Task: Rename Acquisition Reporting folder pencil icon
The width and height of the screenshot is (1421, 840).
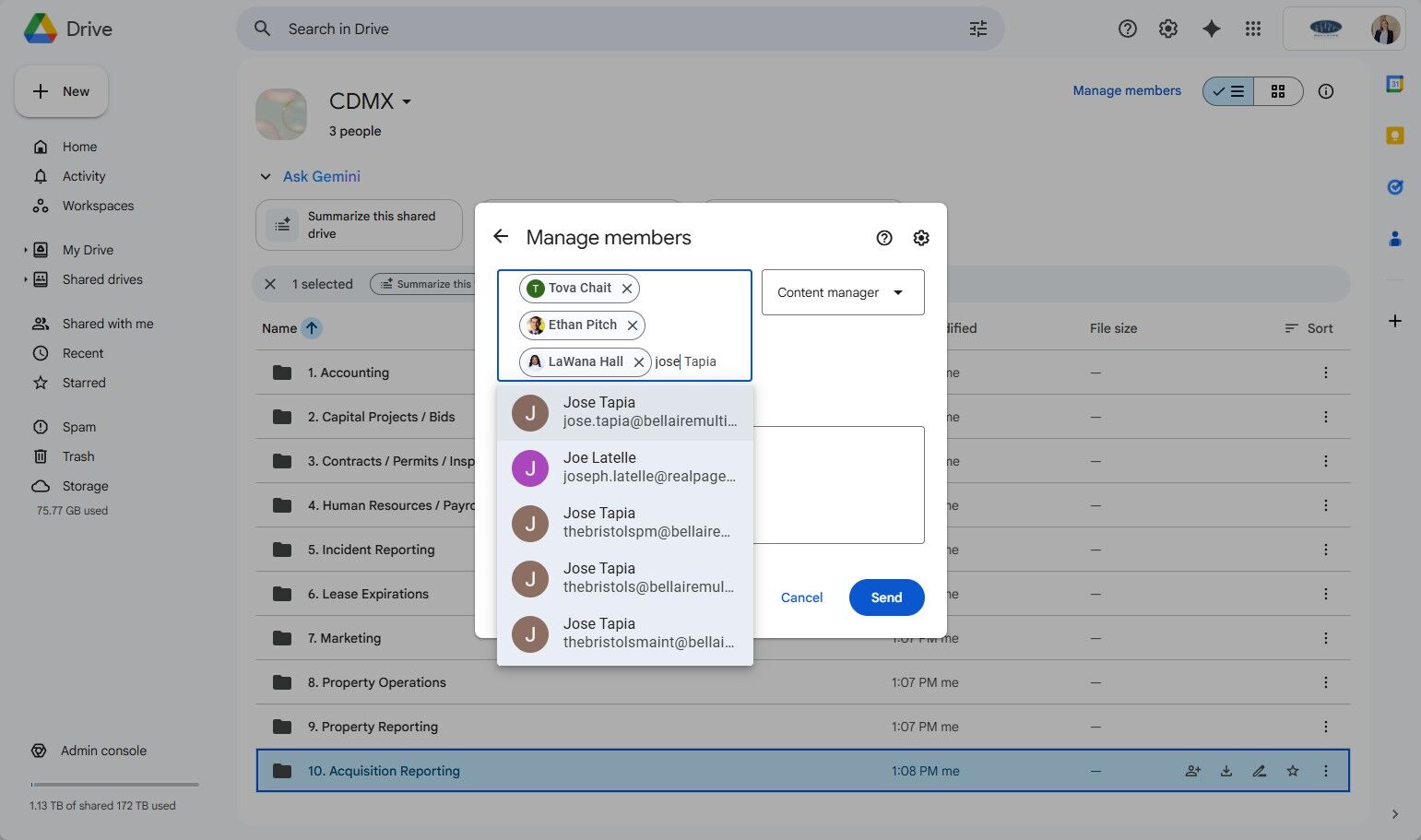Action: point(1260,771)
